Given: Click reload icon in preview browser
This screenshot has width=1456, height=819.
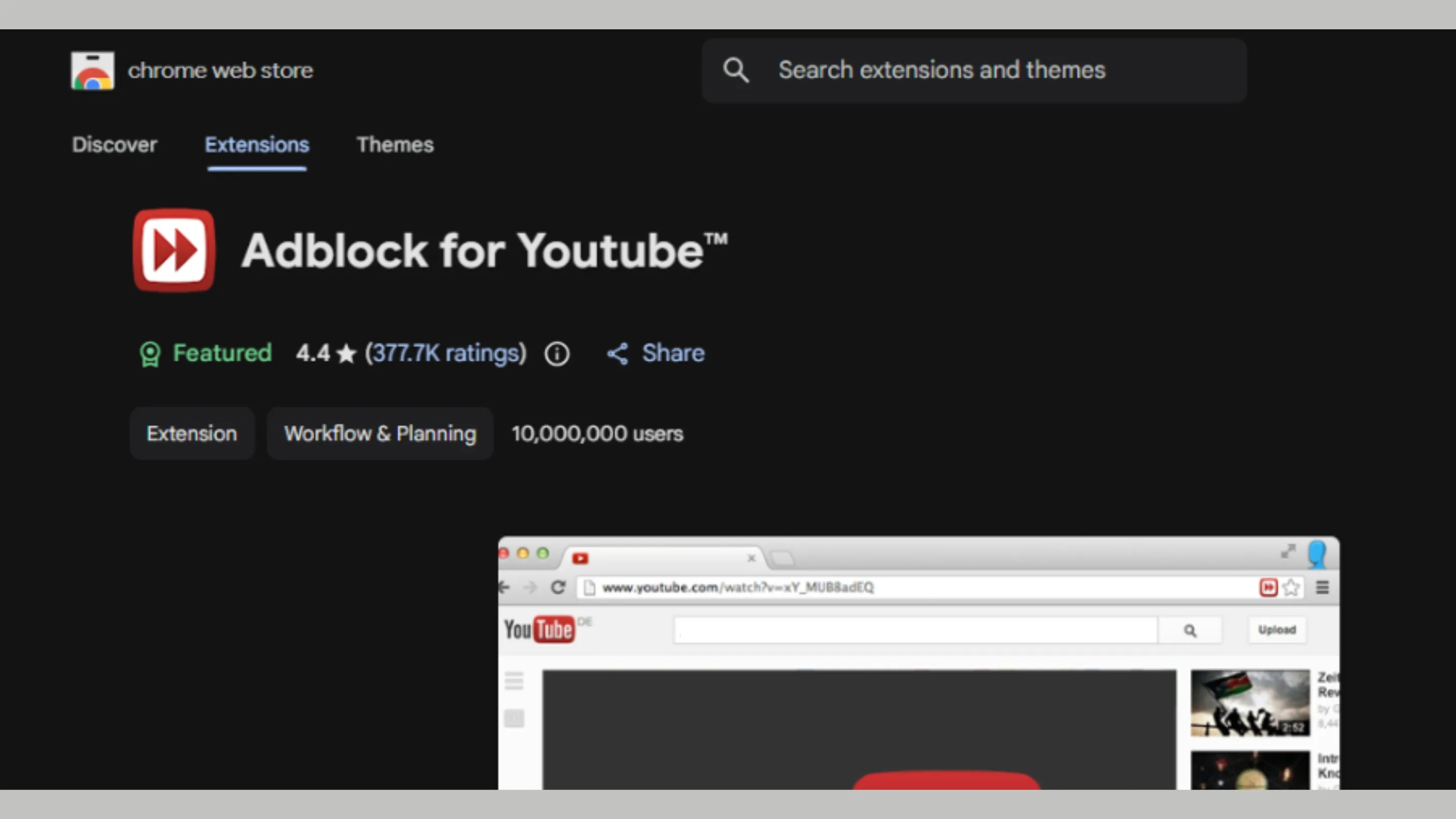Looking at the screenshot, I should point(558,587).
